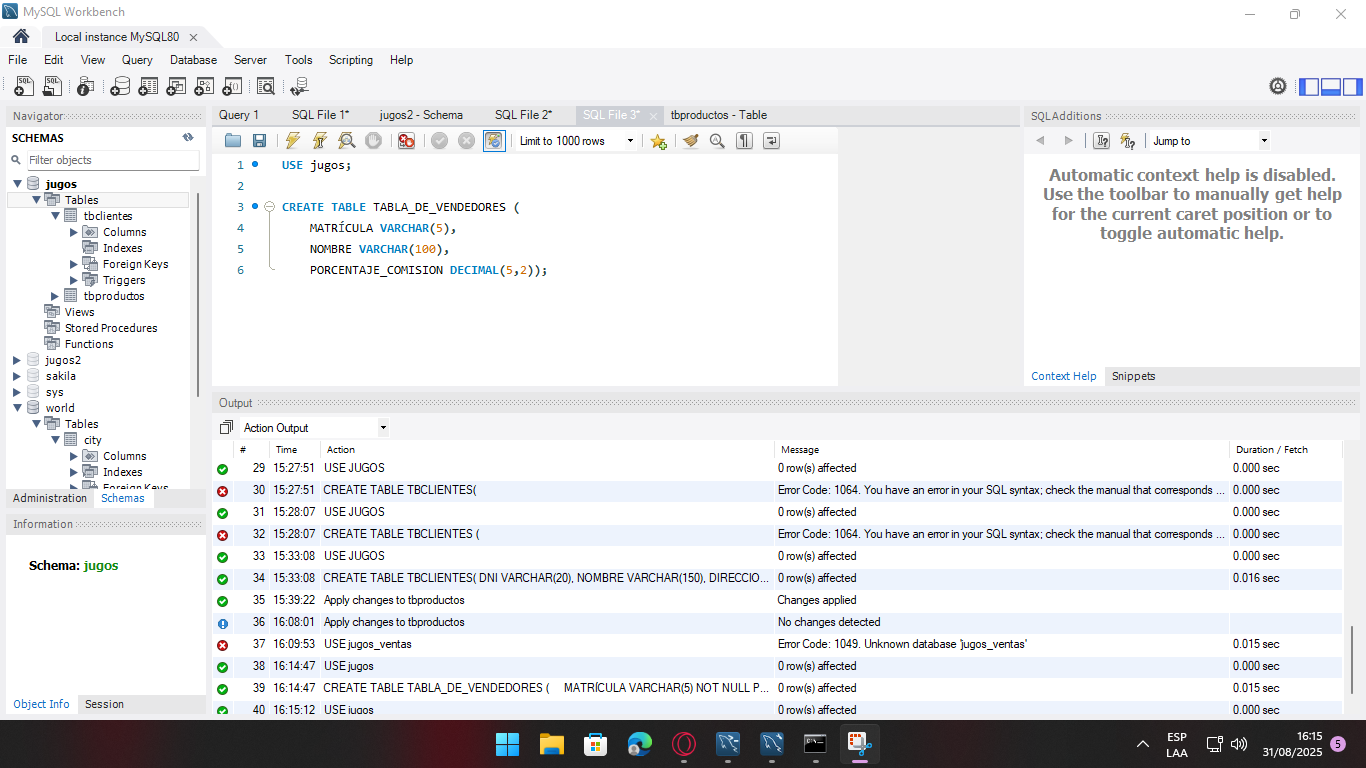Screen dimensions: 1366x768
Task: Toggle left sidebar panel visibility
Action: point(1309,86)
